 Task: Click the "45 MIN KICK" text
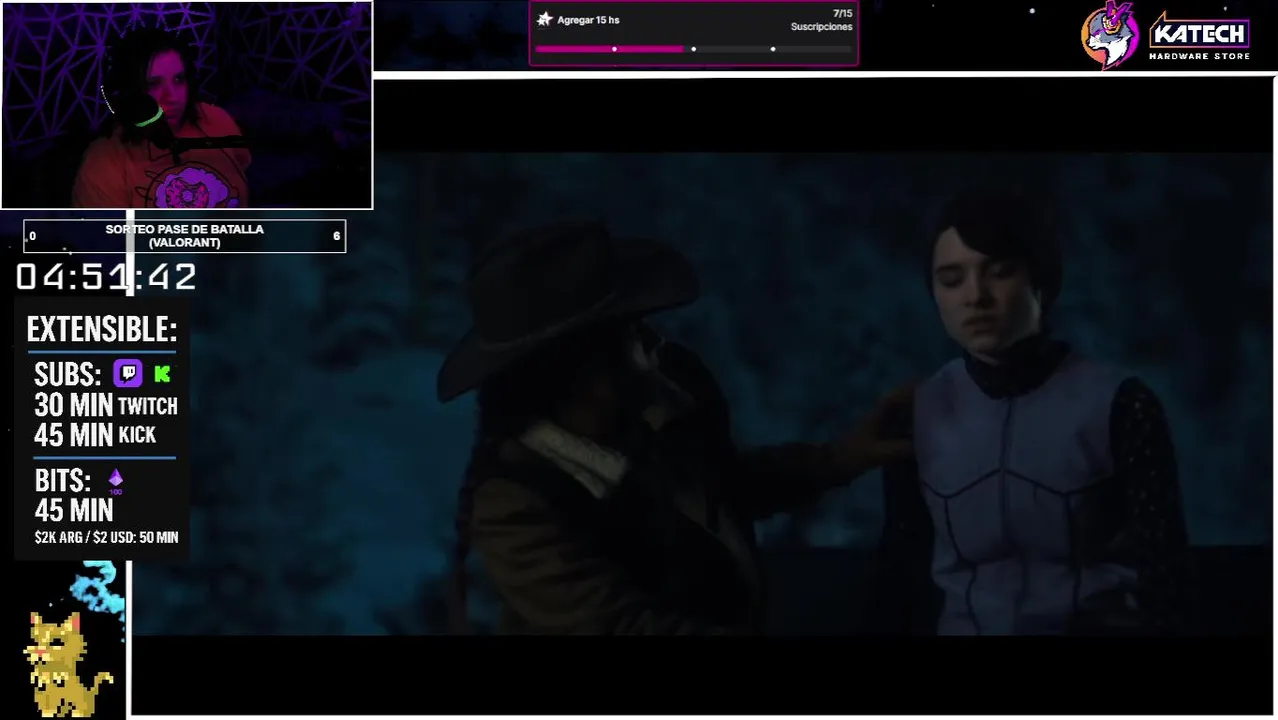95,435
